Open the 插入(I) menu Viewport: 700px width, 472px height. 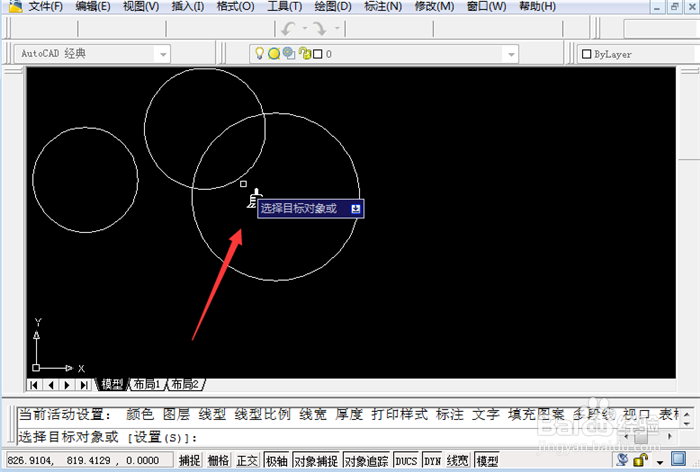(188, 6)
